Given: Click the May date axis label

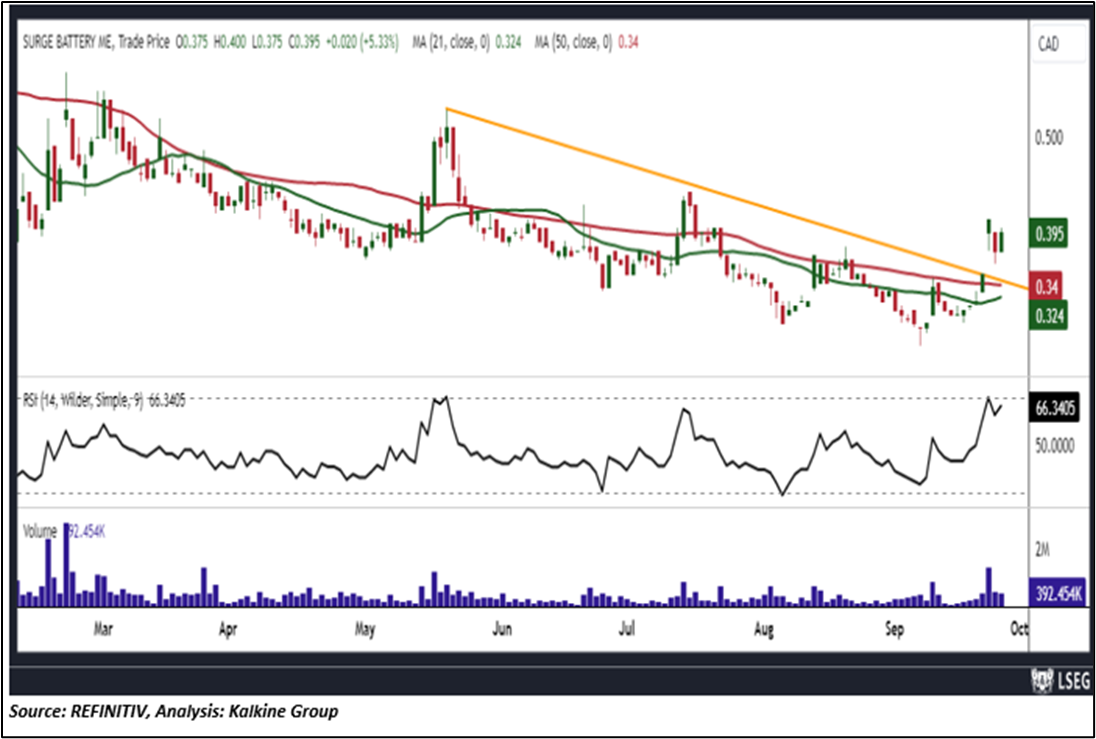Looking at the screenshot, I should coord(365,630).
